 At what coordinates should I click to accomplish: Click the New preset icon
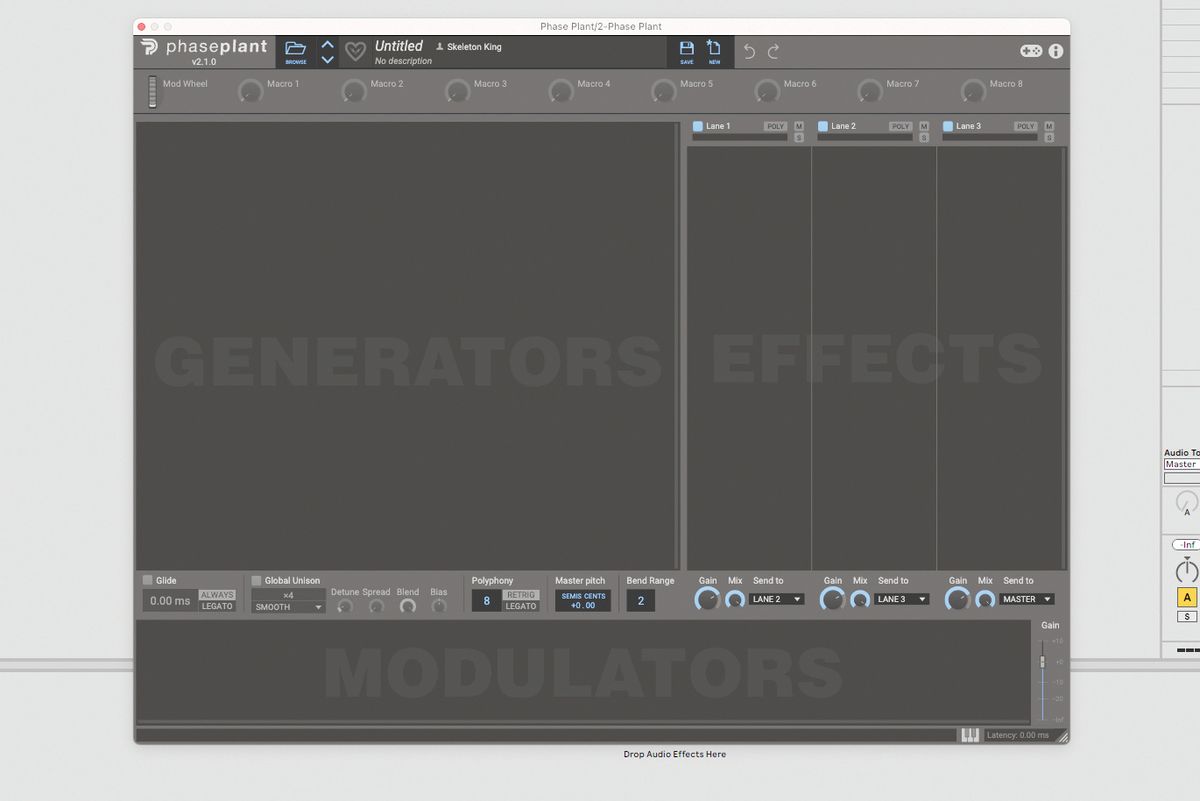click(714, 50)
